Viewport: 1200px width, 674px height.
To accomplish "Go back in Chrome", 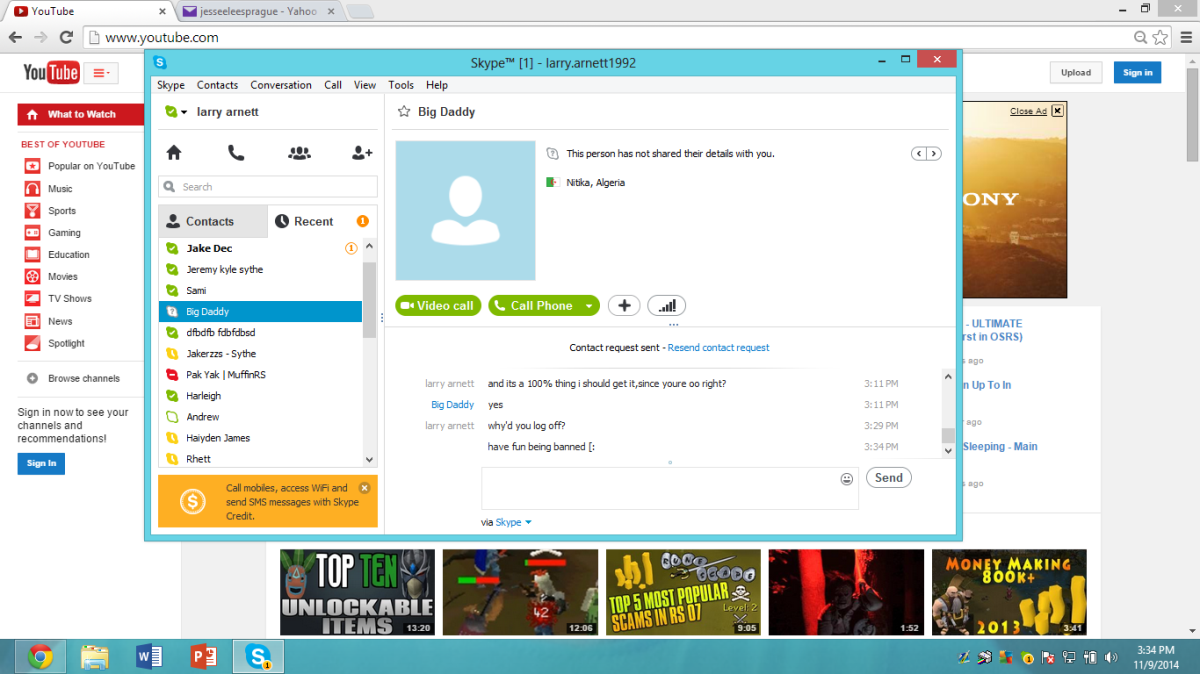I will tap(14, 37).
